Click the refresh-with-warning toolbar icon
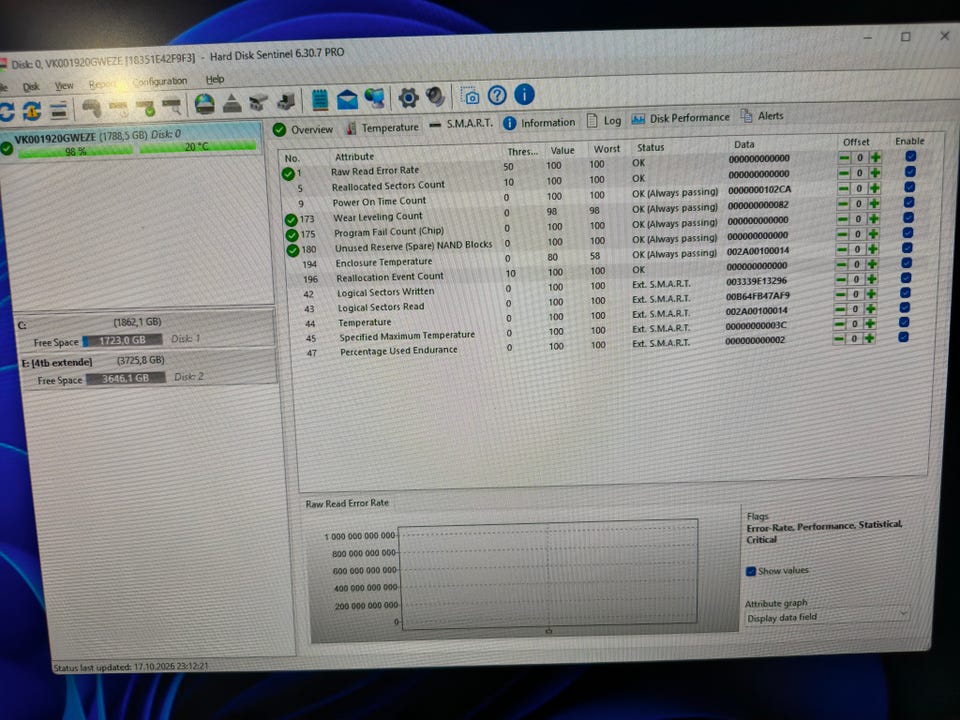This screenshot has width=960, height=720. point(32,111)
